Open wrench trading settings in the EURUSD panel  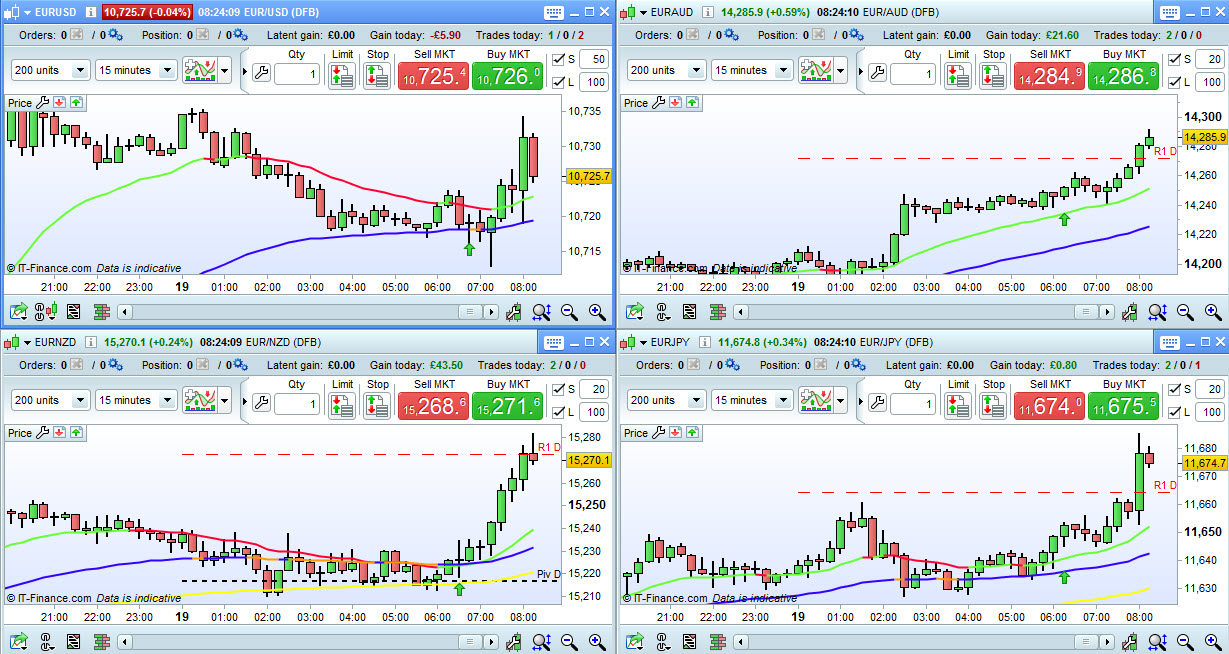point(262,72)
